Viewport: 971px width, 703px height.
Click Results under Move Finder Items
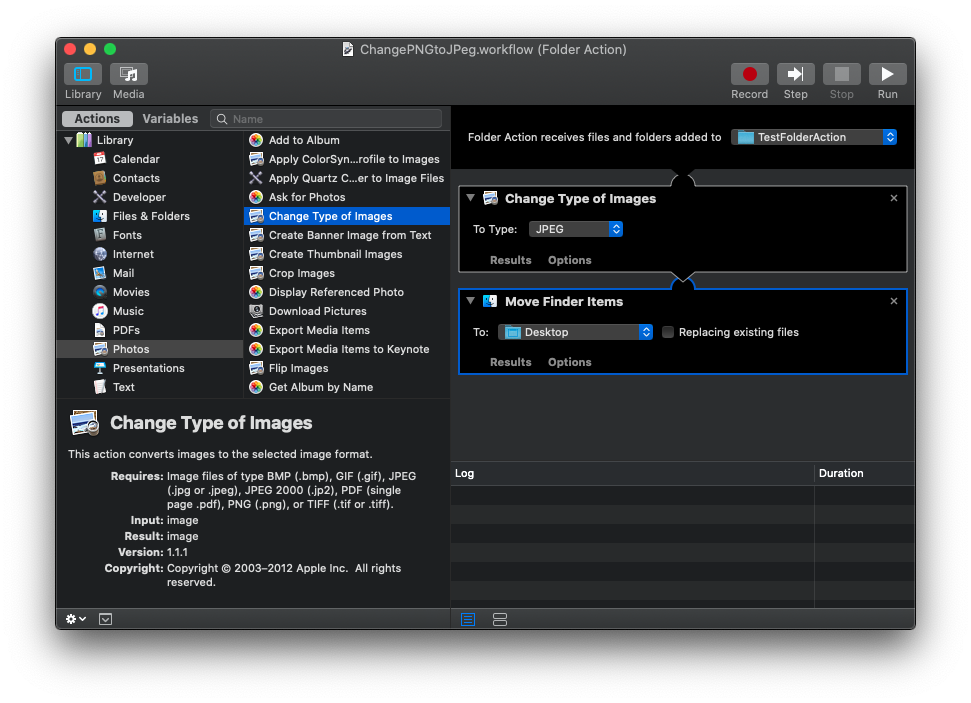click(510, 362)
